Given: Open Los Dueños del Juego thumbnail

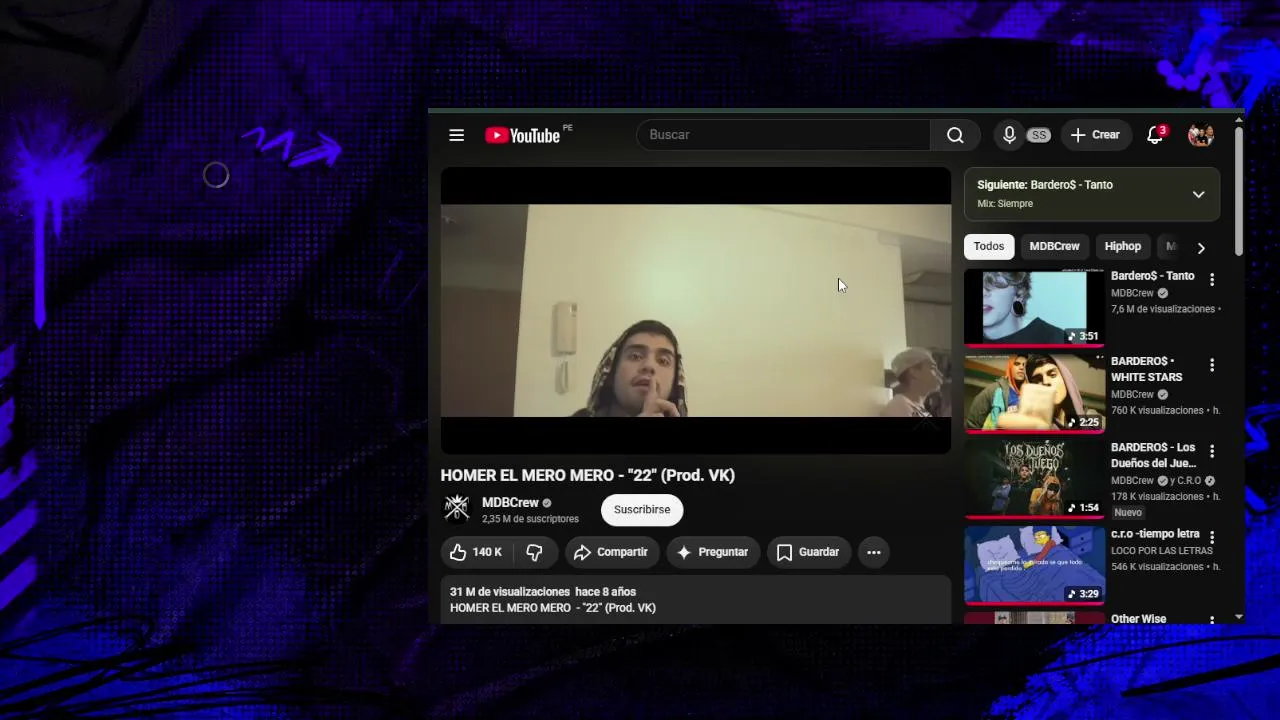Looking at the screenshot, I should pos(1034,479).
